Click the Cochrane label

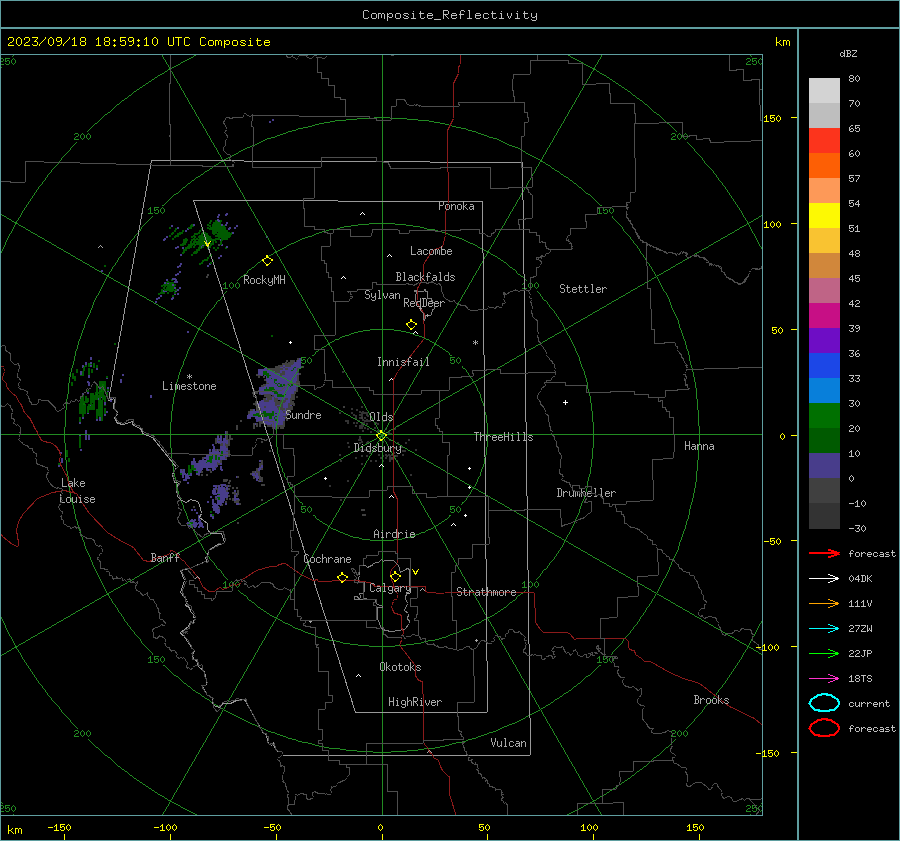pos(327,559)
